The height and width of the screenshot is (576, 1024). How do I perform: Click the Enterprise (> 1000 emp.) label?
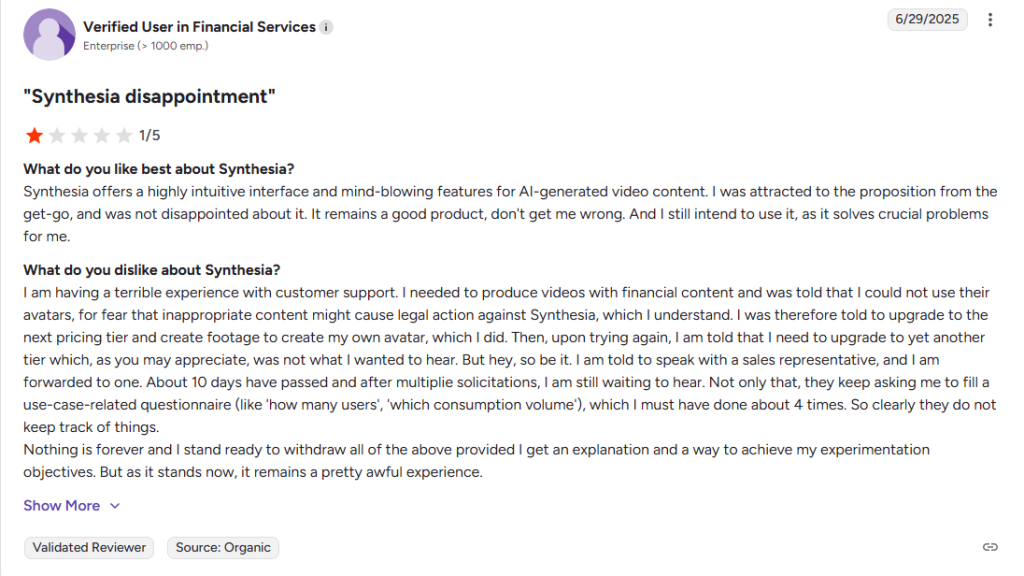[x=146, y=46]
